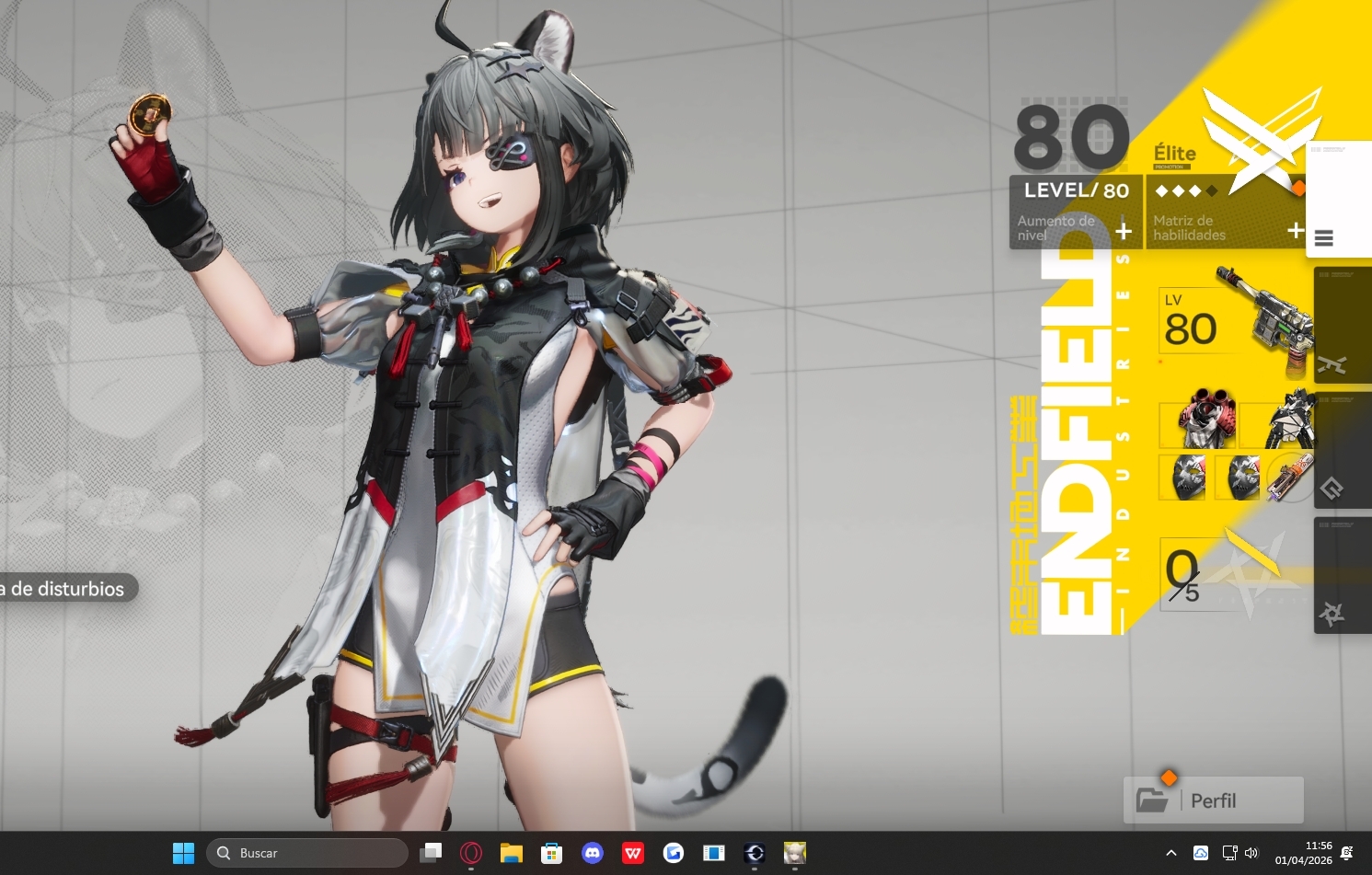Open the Matriz de habilidades plus button
Screen dimensions: 1372x875
[1296, 230]
